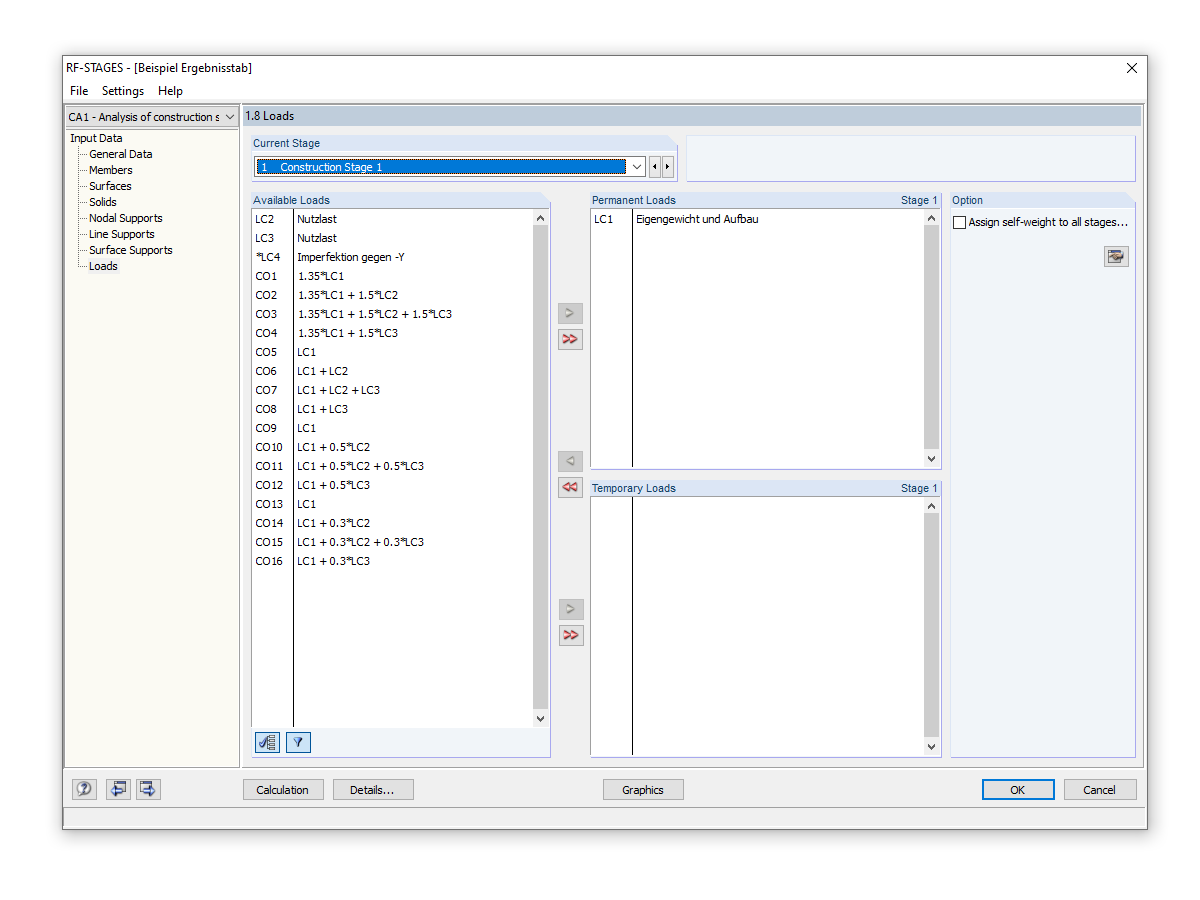The image size is (1200, 900).
Task: Switch to previous construction stage arrow
Action: pos(655,167)
